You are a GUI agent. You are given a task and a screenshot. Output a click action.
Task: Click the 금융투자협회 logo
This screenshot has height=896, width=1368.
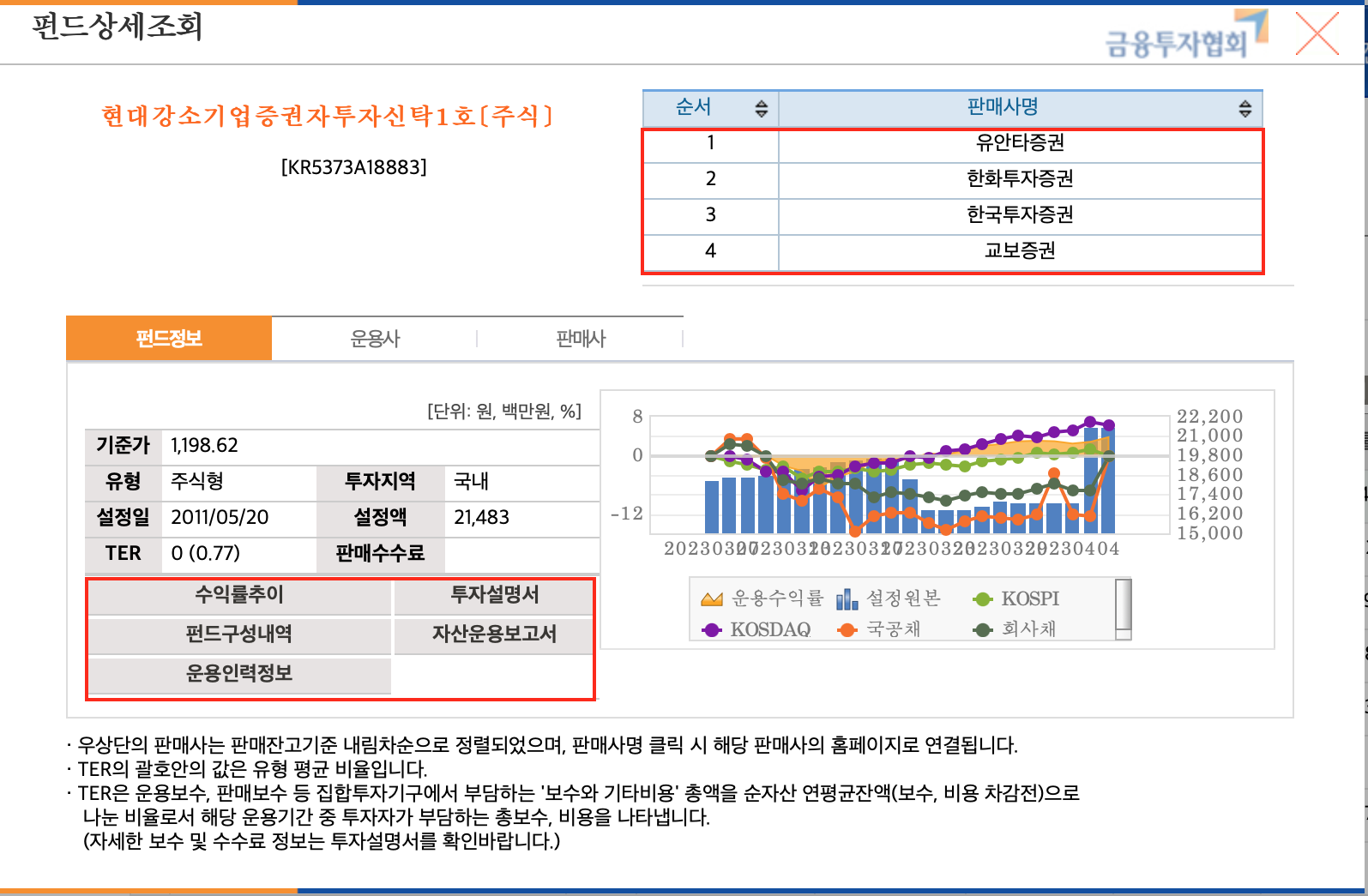click(1185, 34)
